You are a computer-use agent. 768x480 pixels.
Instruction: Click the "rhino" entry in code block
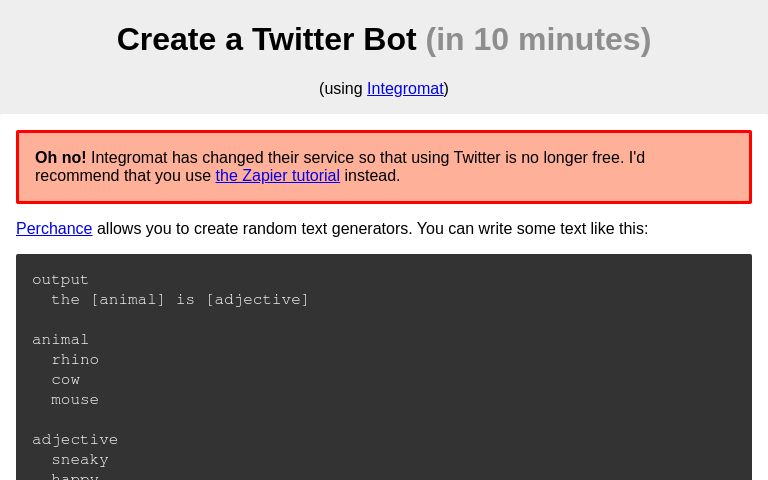[75, 360]
